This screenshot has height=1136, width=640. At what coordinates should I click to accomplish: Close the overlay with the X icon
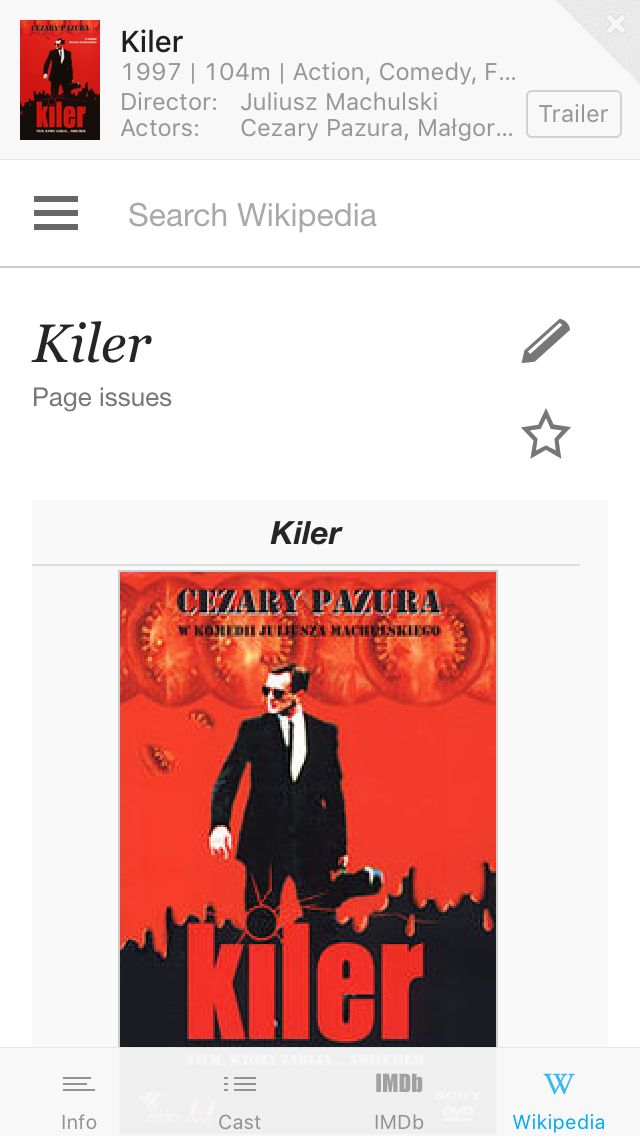[x=616, y=24]
